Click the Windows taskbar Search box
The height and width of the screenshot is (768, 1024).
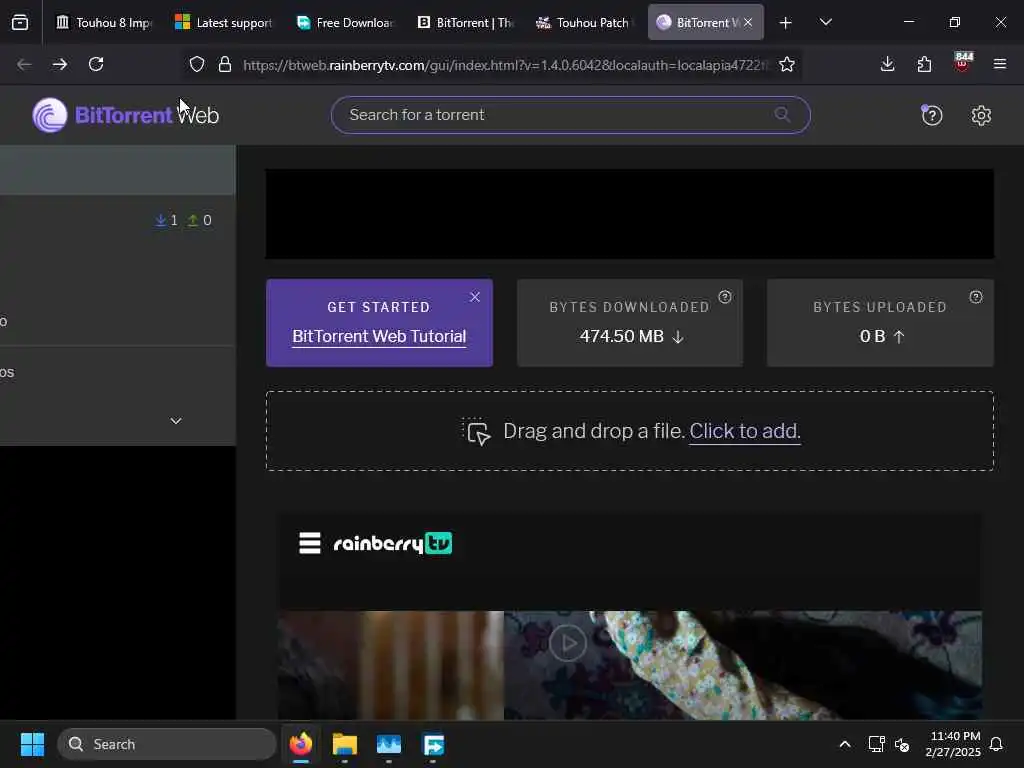click(x=167, y=744)
